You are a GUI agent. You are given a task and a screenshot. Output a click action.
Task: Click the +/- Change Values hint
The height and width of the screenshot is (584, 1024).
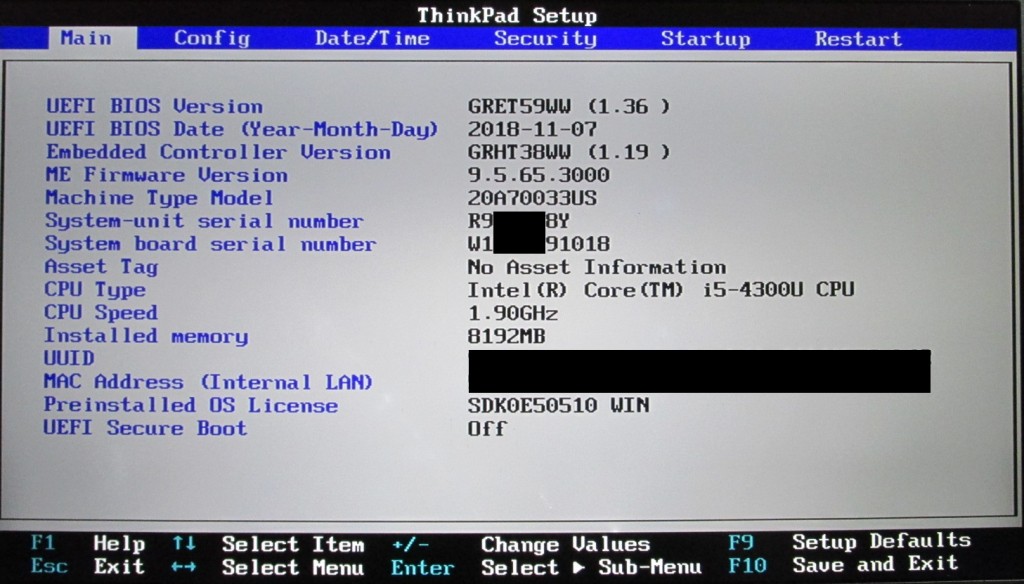(x=520, y=543)
